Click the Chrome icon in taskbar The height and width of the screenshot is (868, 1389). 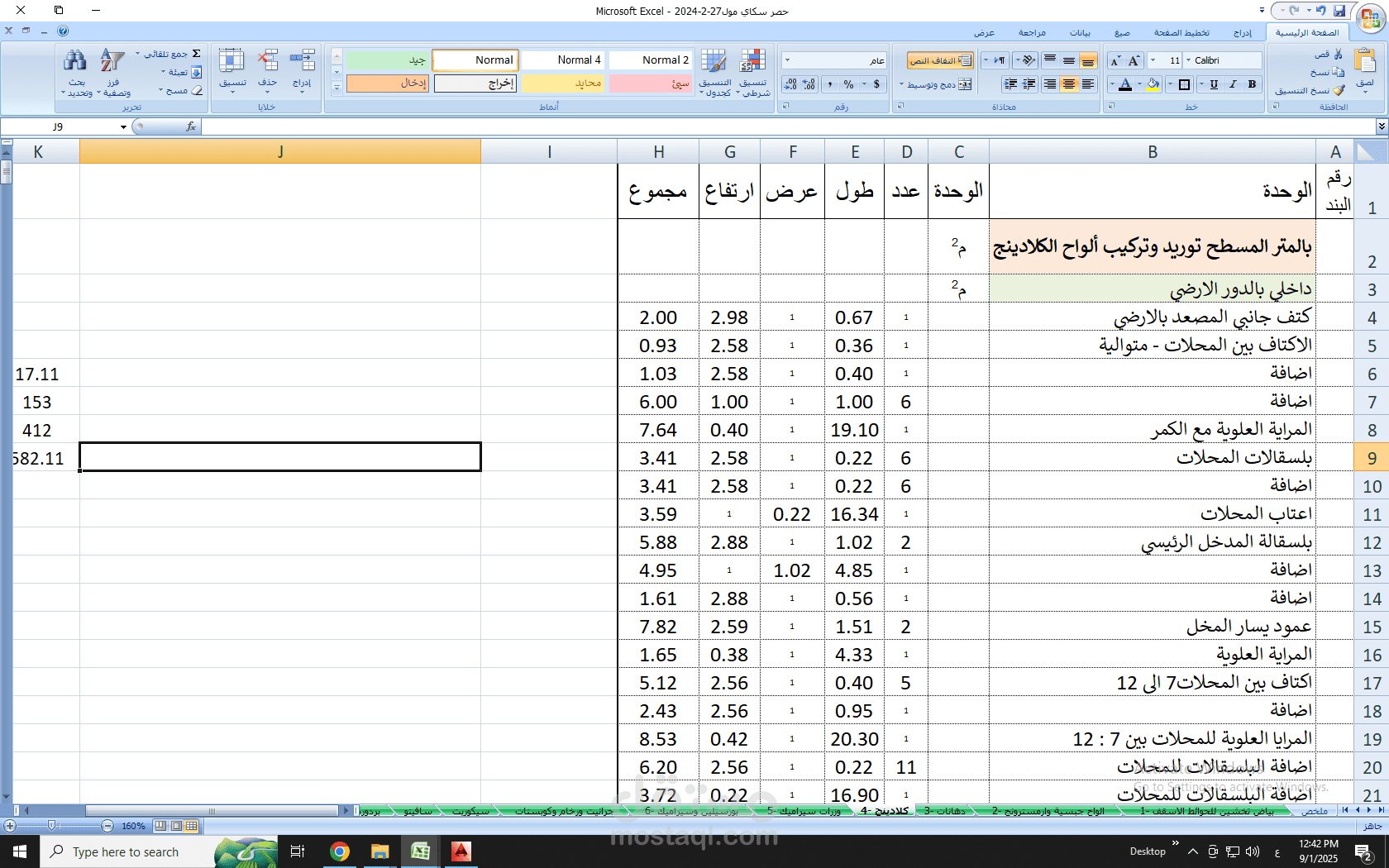tap(340, 851)
